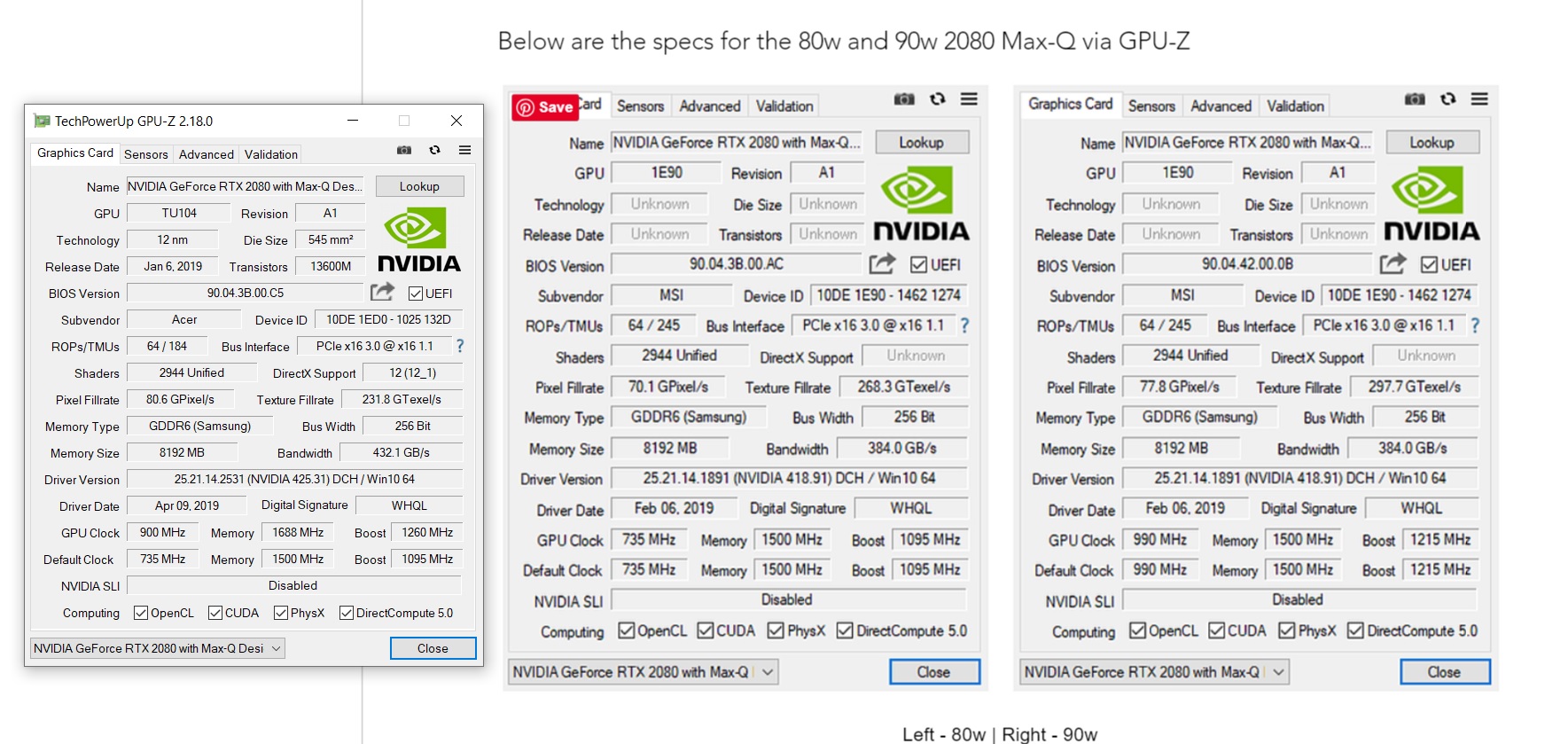Switch to the Advanced tab in the middle 80w panel
The image size is (1568, 744).
click(x=710, y=106)
